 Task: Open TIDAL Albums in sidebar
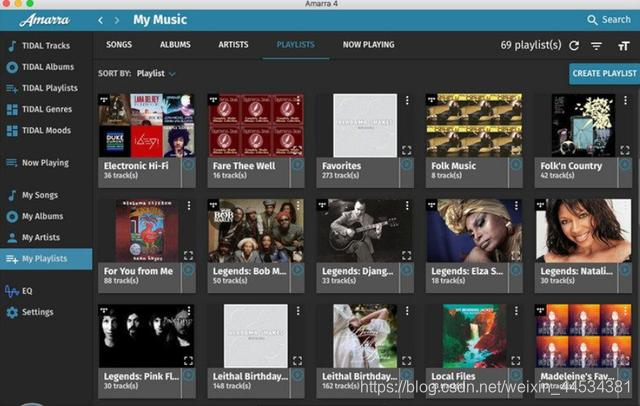click(41, 67)
